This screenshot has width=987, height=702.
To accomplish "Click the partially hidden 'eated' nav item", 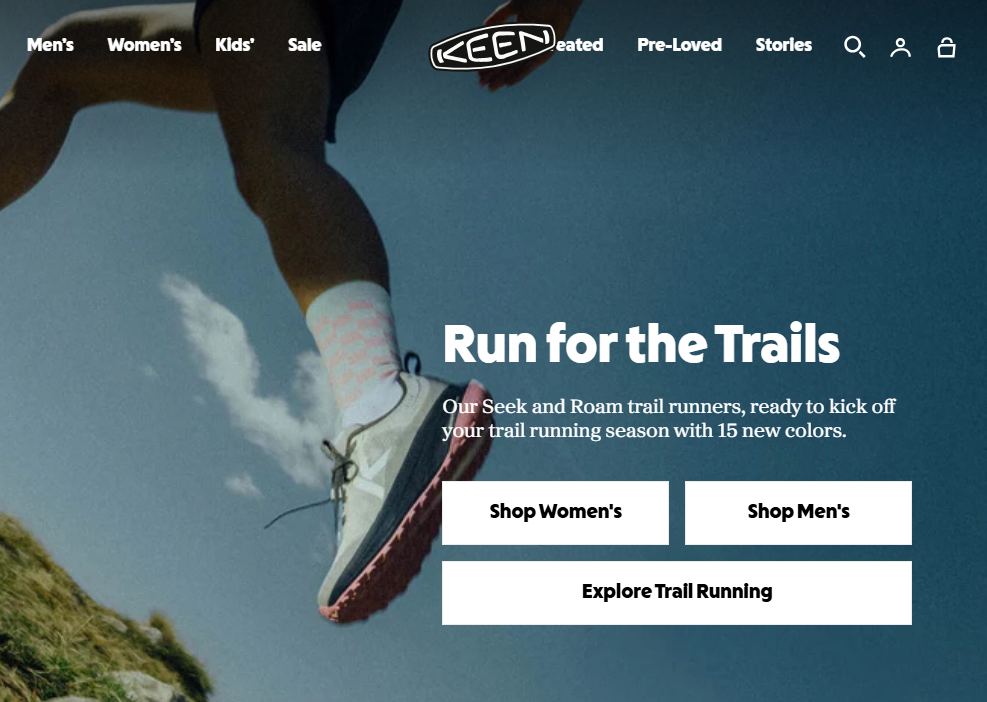I will pyautogui.click(x=580, y=45).
